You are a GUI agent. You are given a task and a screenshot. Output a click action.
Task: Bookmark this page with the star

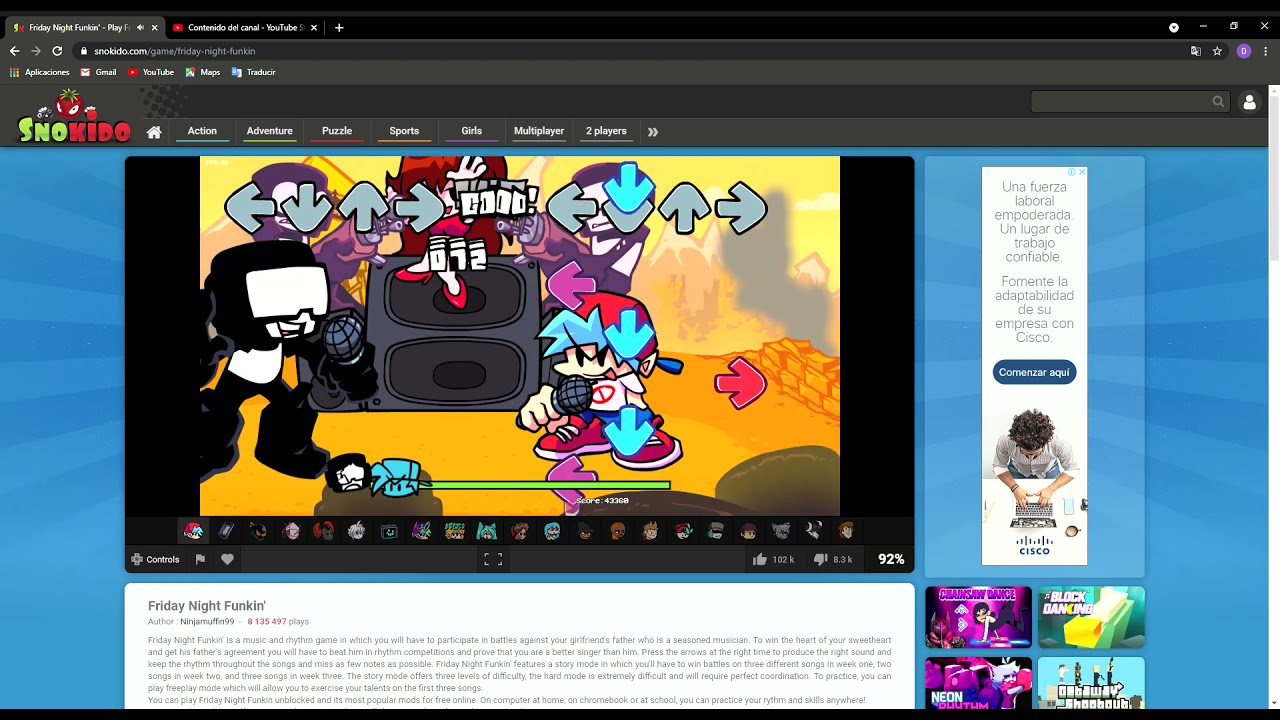pyautogui.click(x=1217, y=51)
